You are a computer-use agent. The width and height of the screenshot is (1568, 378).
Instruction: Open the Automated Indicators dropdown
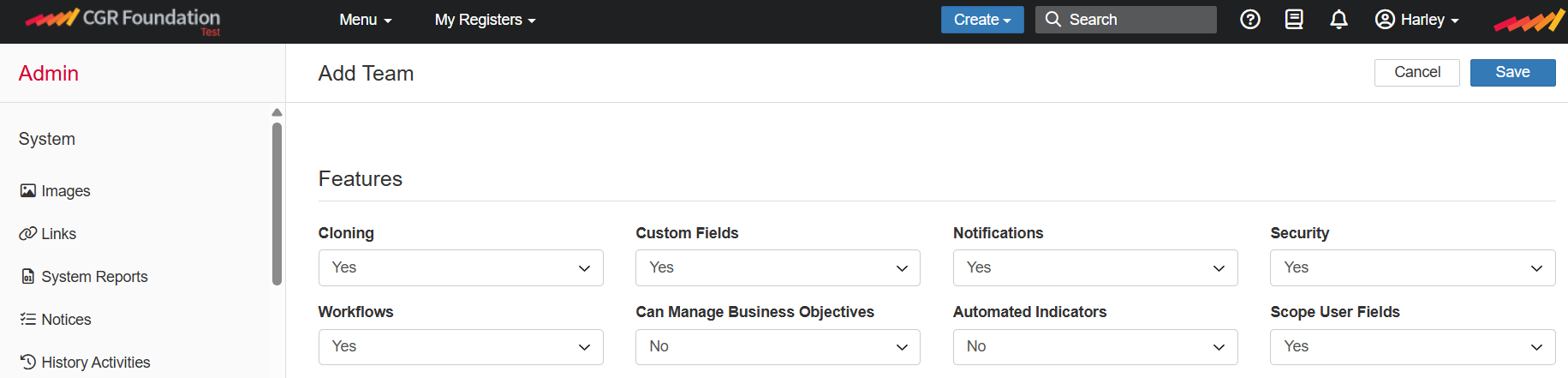pyautogui.click(x=1095, y=347)
